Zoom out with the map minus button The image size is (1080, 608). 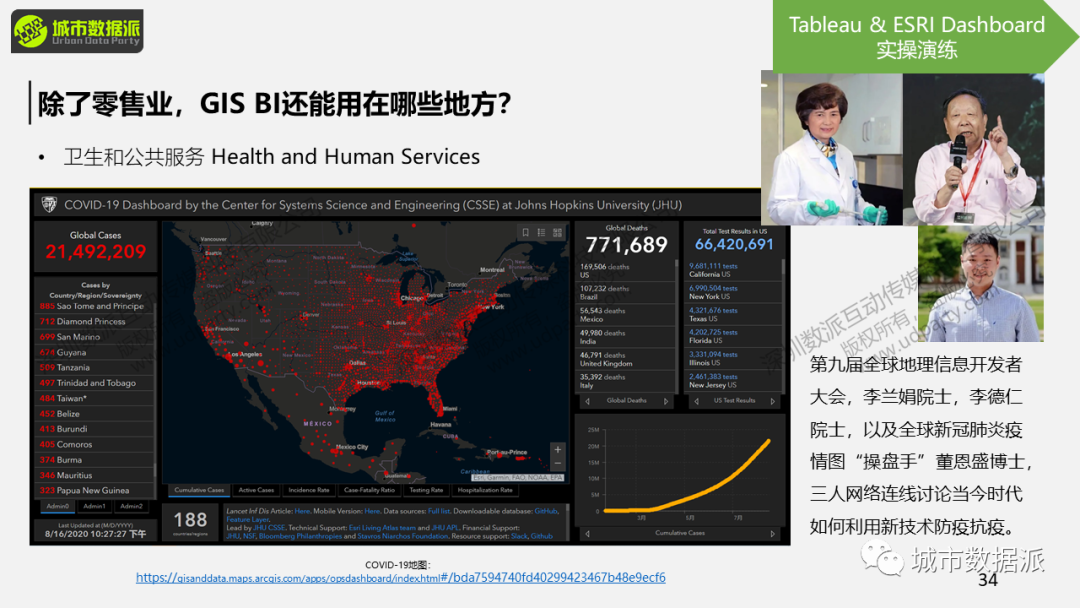[x=557, y=463]
